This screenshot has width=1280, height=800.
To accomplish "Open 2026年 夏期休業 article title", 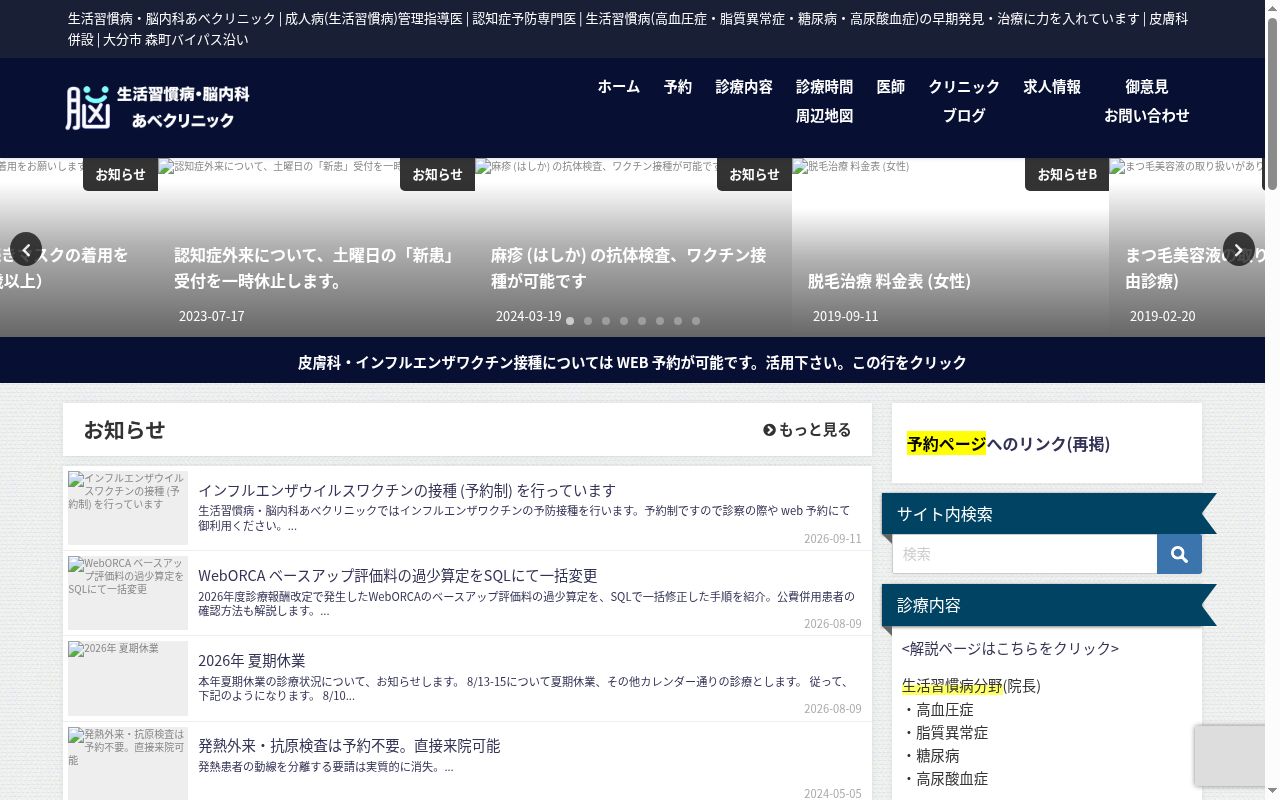I will [252, 661].
